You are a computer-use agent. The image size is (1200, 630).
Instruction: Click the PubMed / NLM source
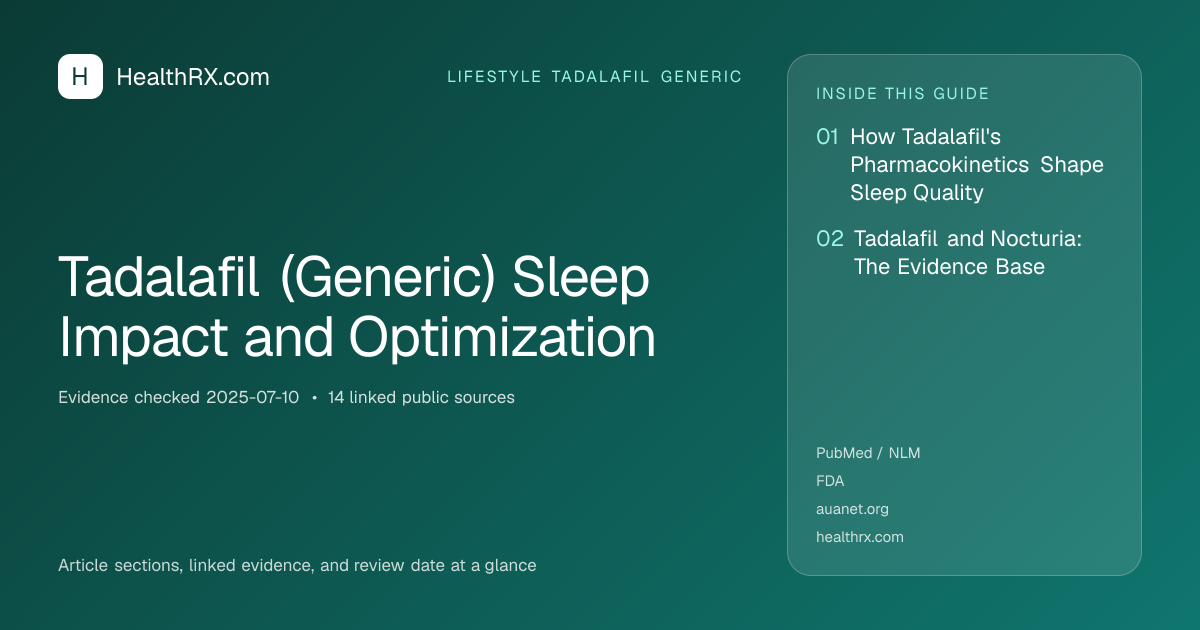[868, 453]
